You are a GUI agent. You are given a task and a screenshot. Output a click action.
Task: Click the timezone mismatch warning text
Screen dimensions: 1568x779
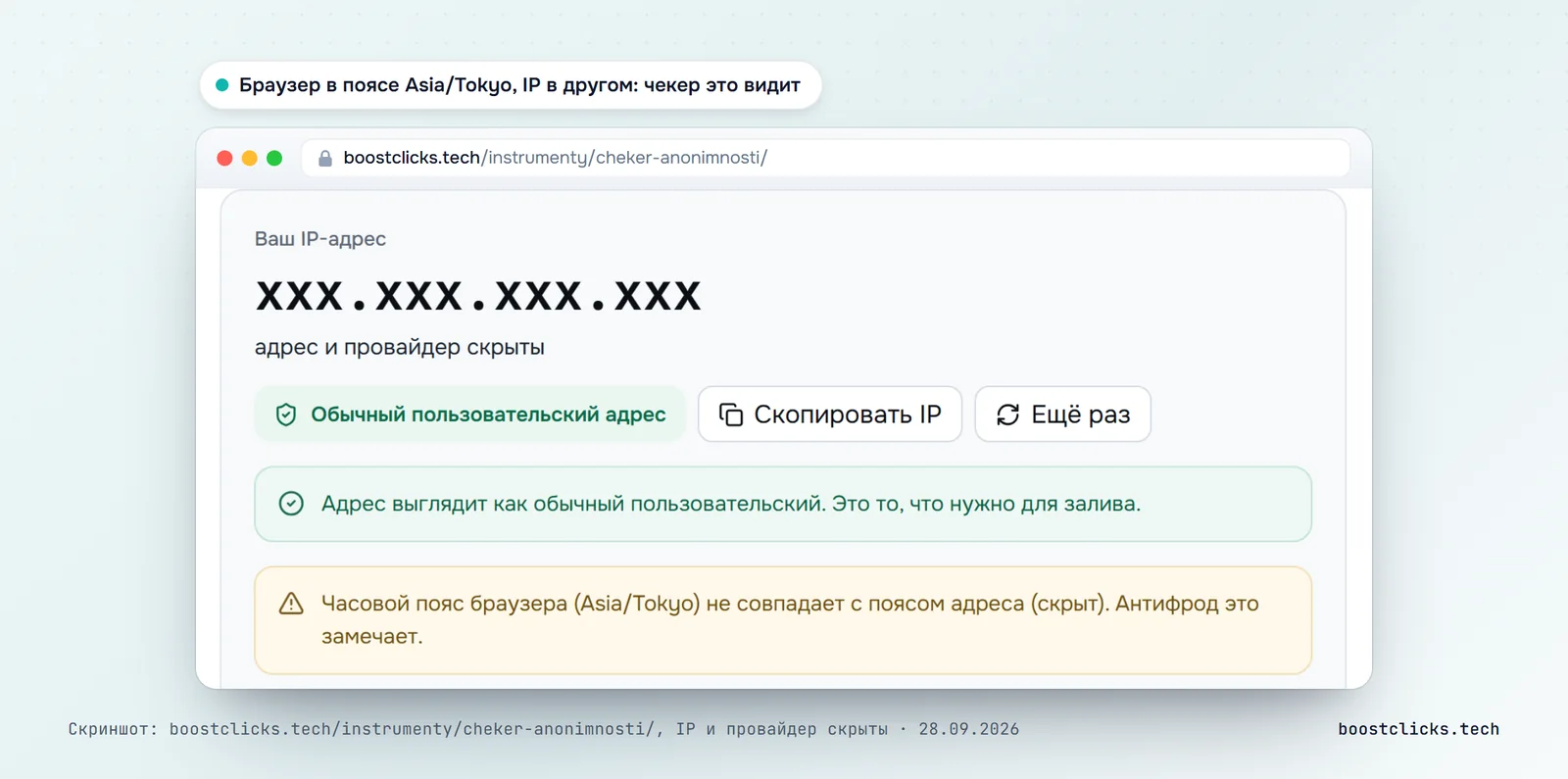coord(790,619)
